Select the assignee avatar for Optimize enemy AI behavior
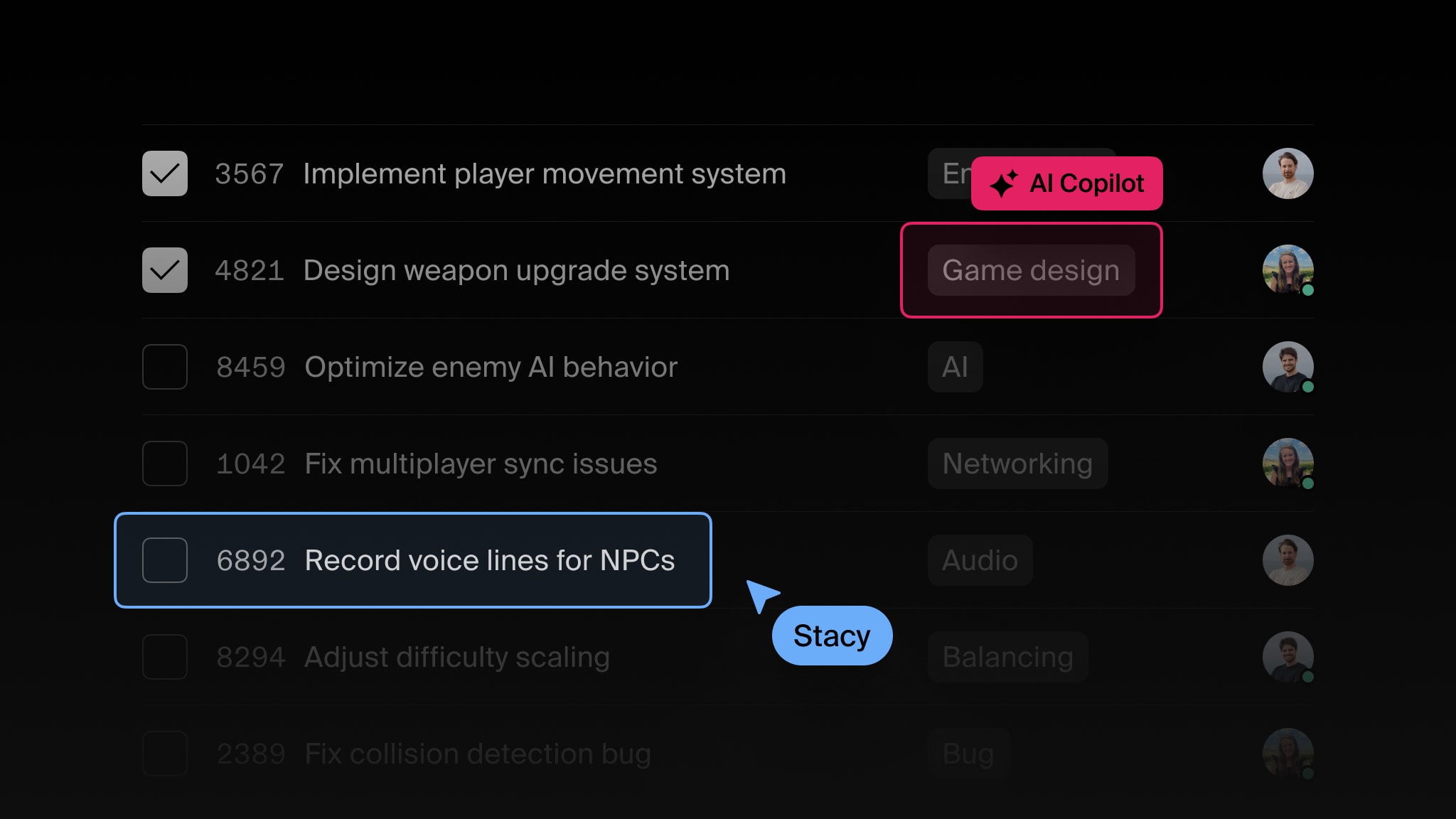1456x819 pixels. [x=1288, y=367]
